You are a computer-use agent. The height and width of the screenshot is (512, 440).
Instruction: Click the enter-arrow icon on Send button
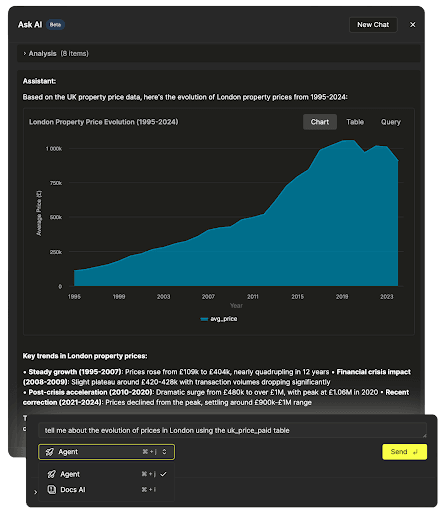click(x=415, y=452)
